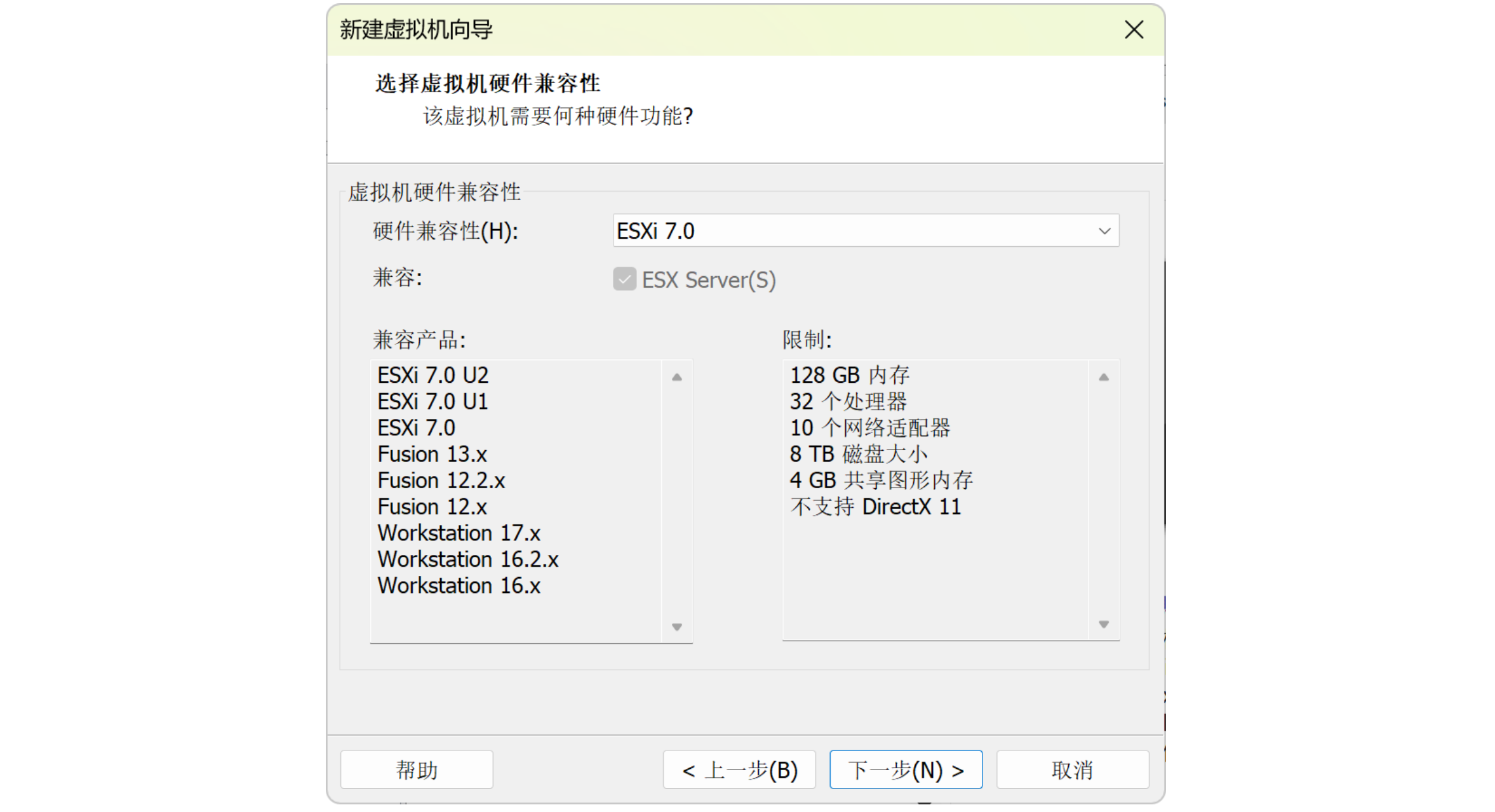Select Fusion 13.x in compatible products list
This screenshot has height=812, width=1495.
click(x=432, y=454)
